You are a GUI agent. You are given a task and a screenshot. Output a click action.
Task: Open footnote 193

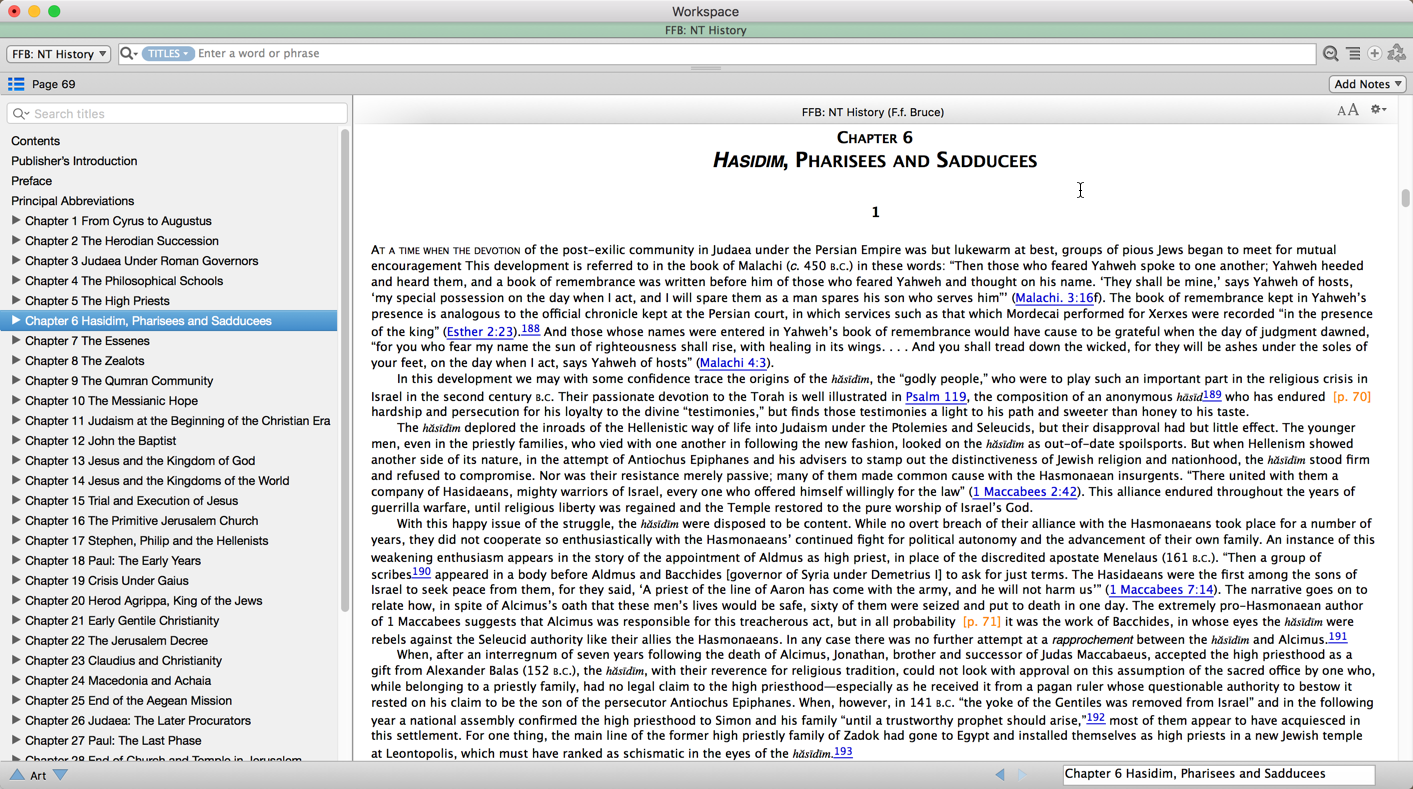coord(843,751)
